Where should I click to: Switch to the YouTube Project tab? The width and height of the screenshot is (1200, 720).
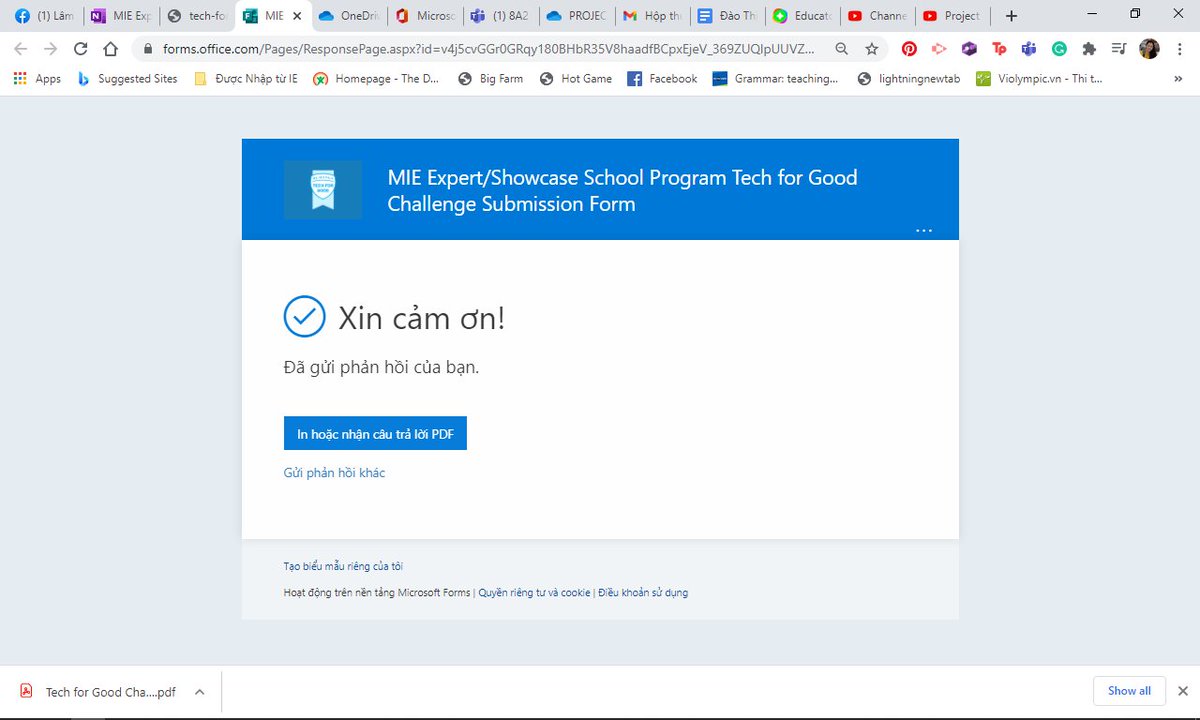click(954, 16)
